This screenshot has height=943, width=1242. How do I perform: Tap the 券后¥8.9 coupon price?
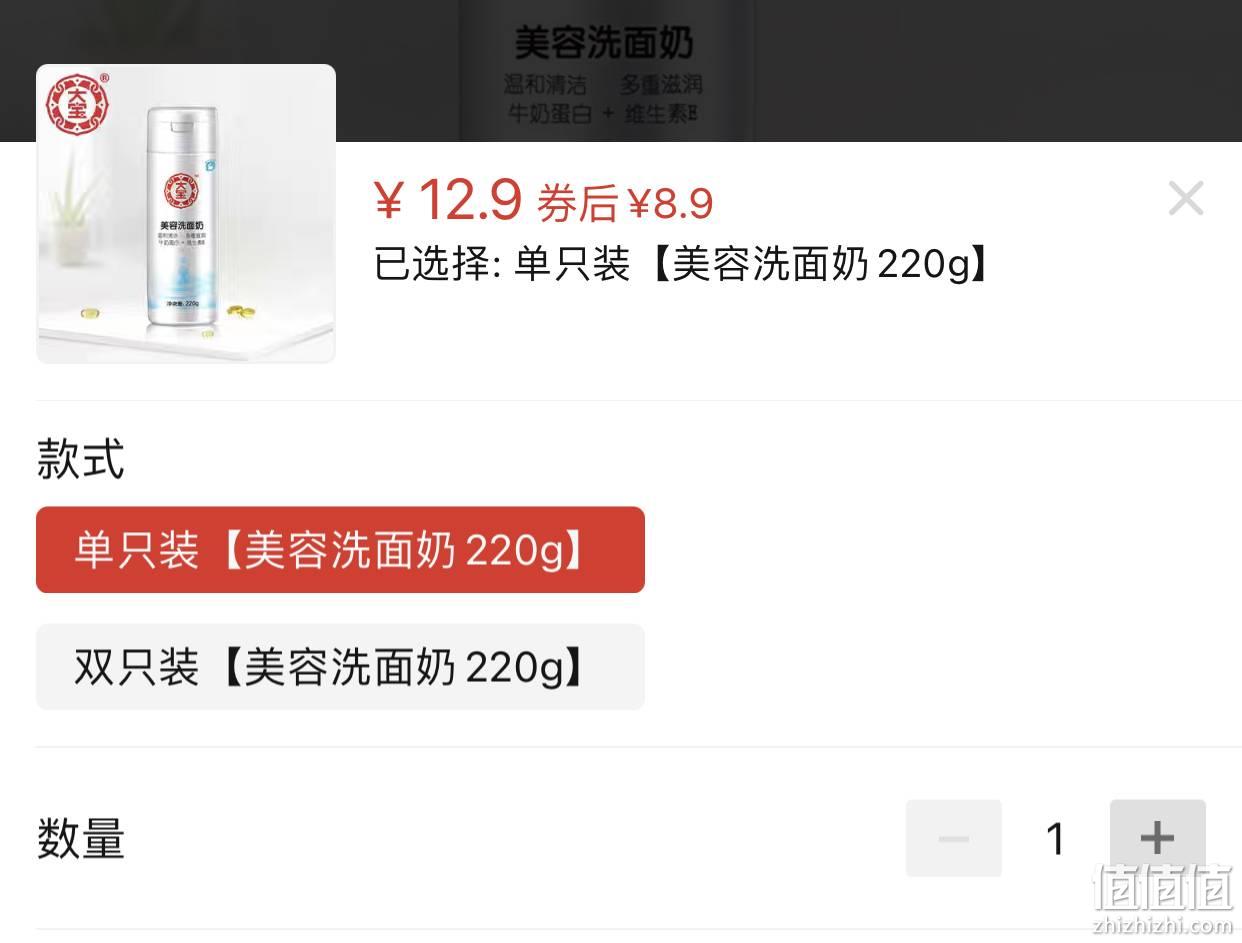(x=625, y=203)
